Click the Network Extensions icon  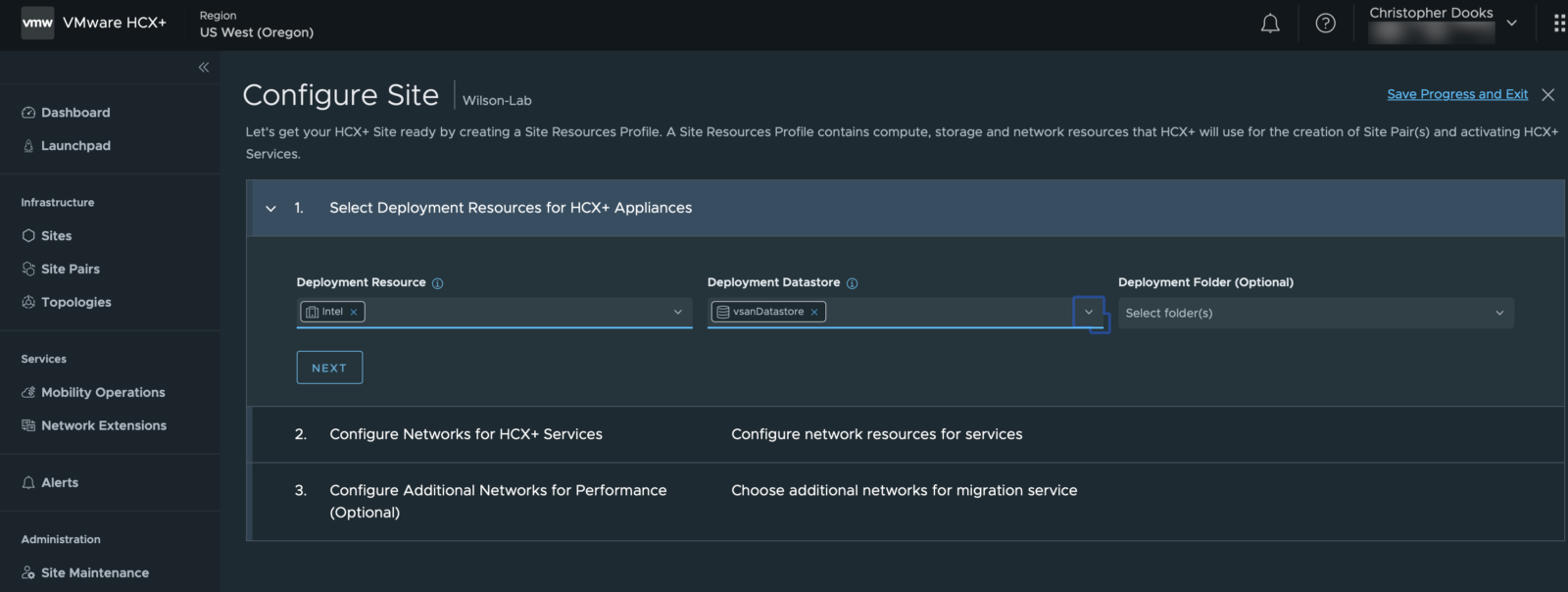tap(28, 425)
